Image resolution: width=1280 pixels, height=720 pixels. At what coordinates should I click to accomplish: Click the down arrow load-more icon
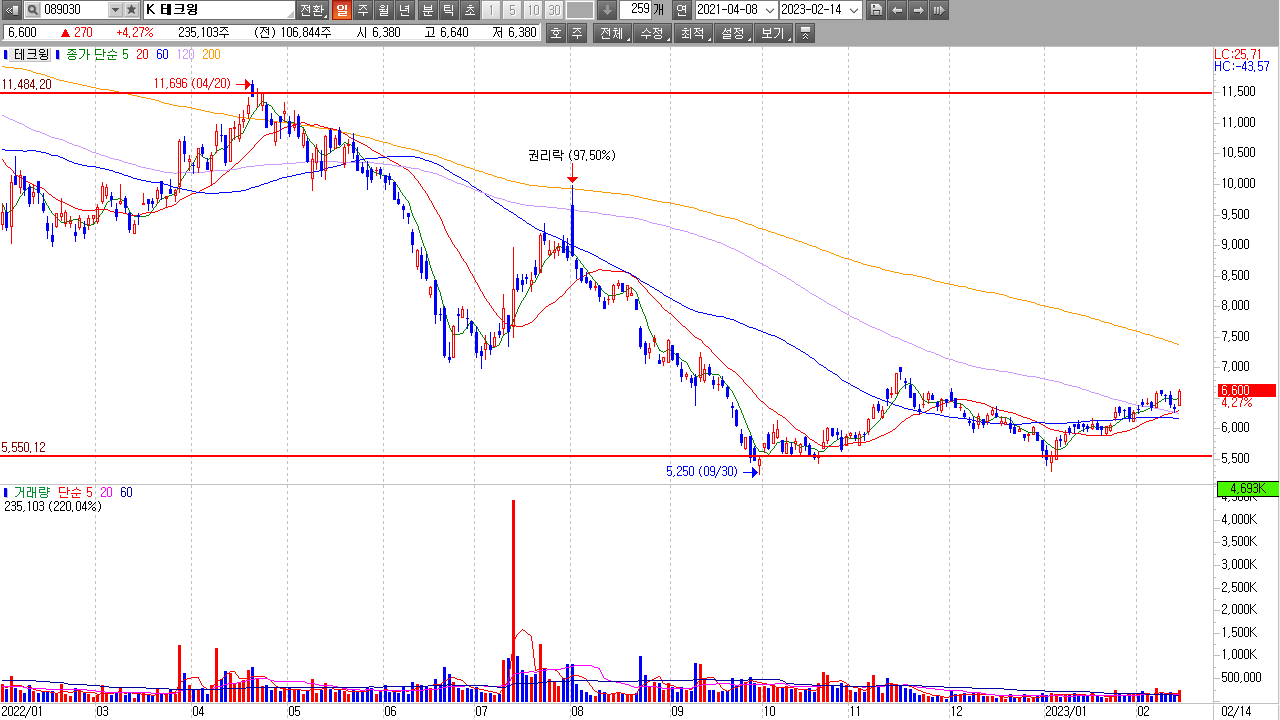pos(607,10)
